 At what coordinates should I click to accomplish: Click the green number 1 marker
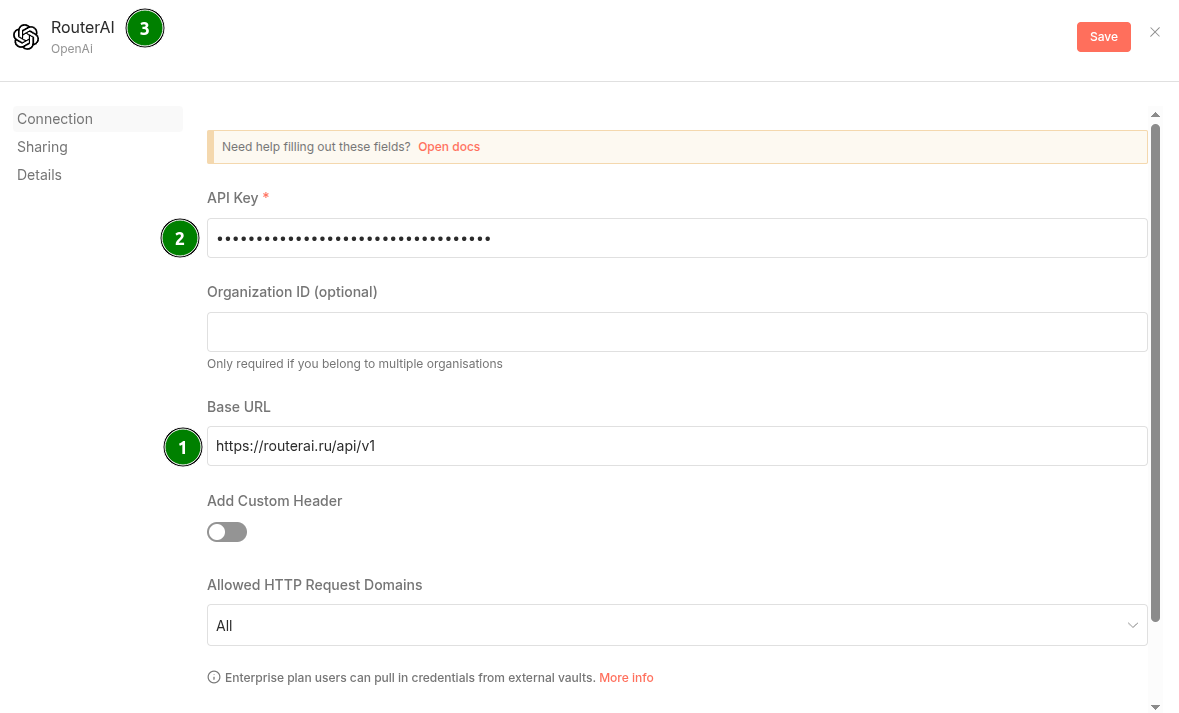coord(182,447)
